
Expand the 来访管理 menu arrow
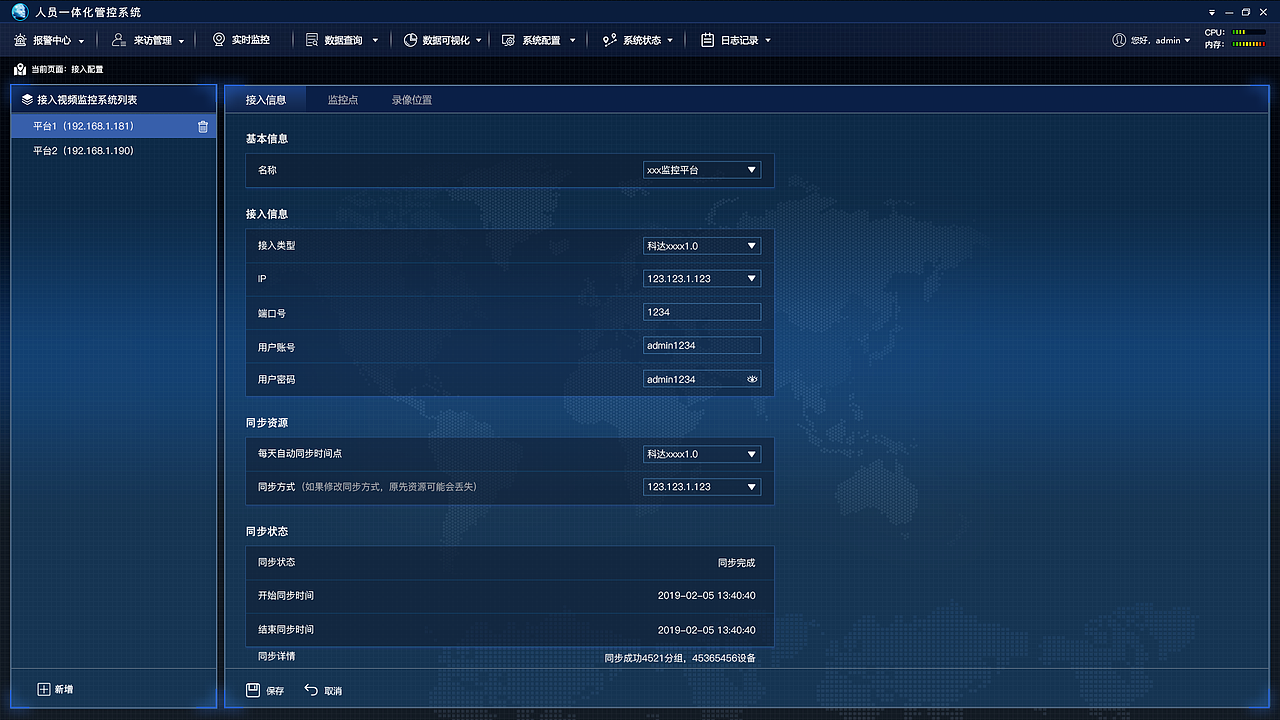click(x=181, y=41)
